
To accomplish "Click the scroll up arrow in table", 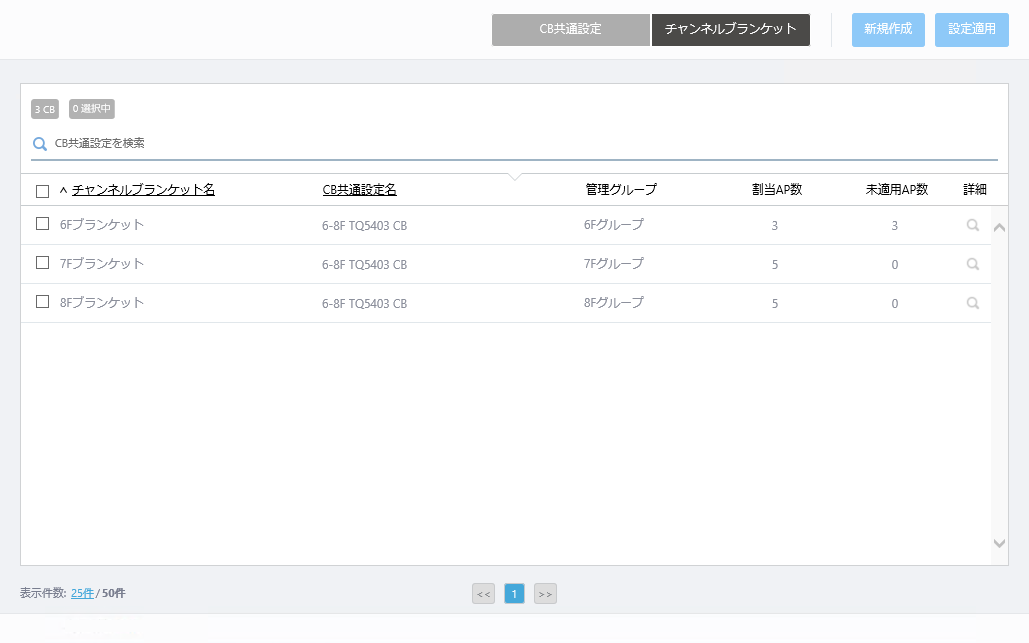I will [999, 228].
